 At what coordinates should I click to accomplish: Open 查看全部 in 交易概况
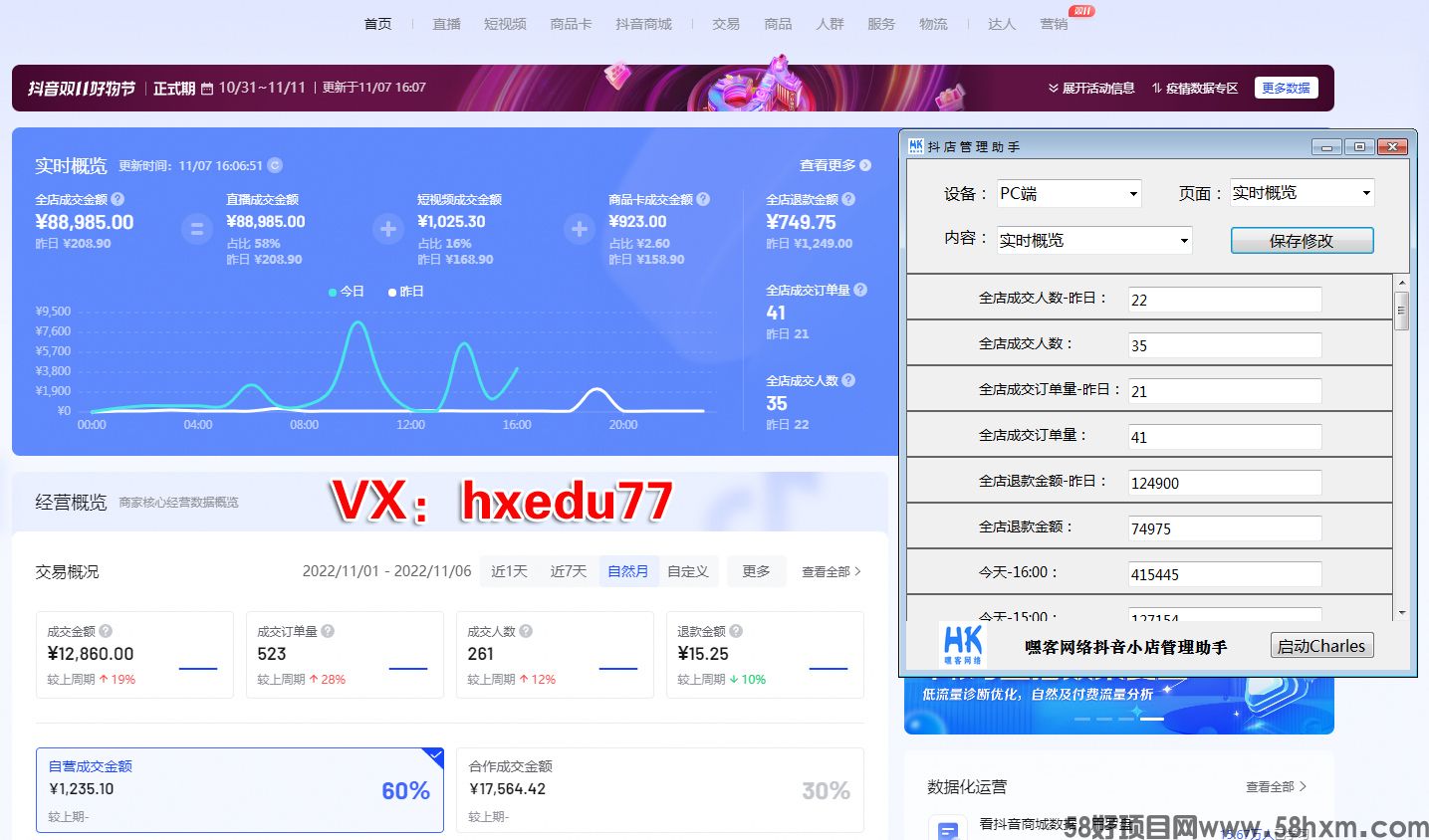(832, 571)
